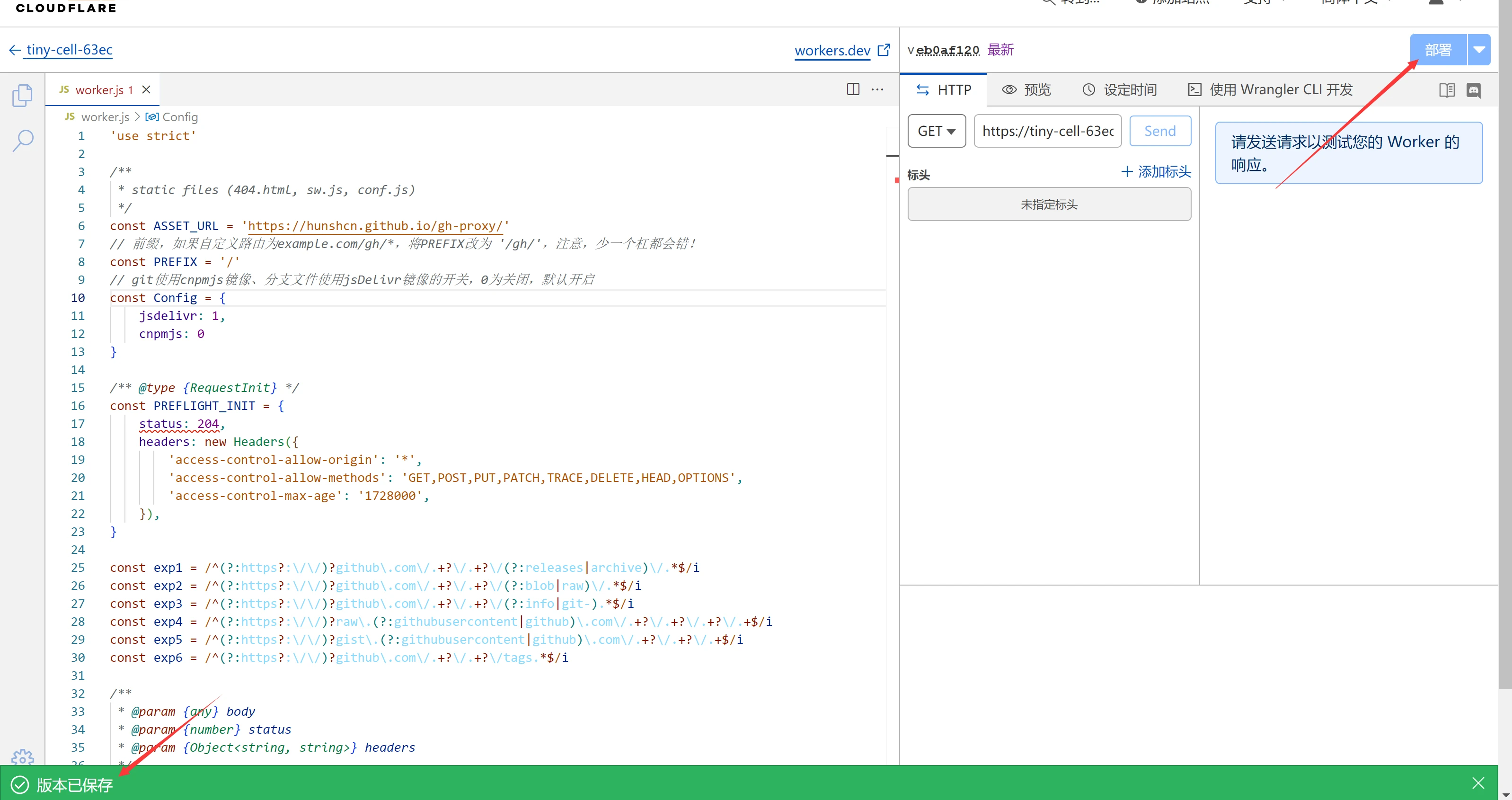This screenshot has width=1512, height=800.
Task: Close the worker.js editor tab
Action: [x=147, y=90]
